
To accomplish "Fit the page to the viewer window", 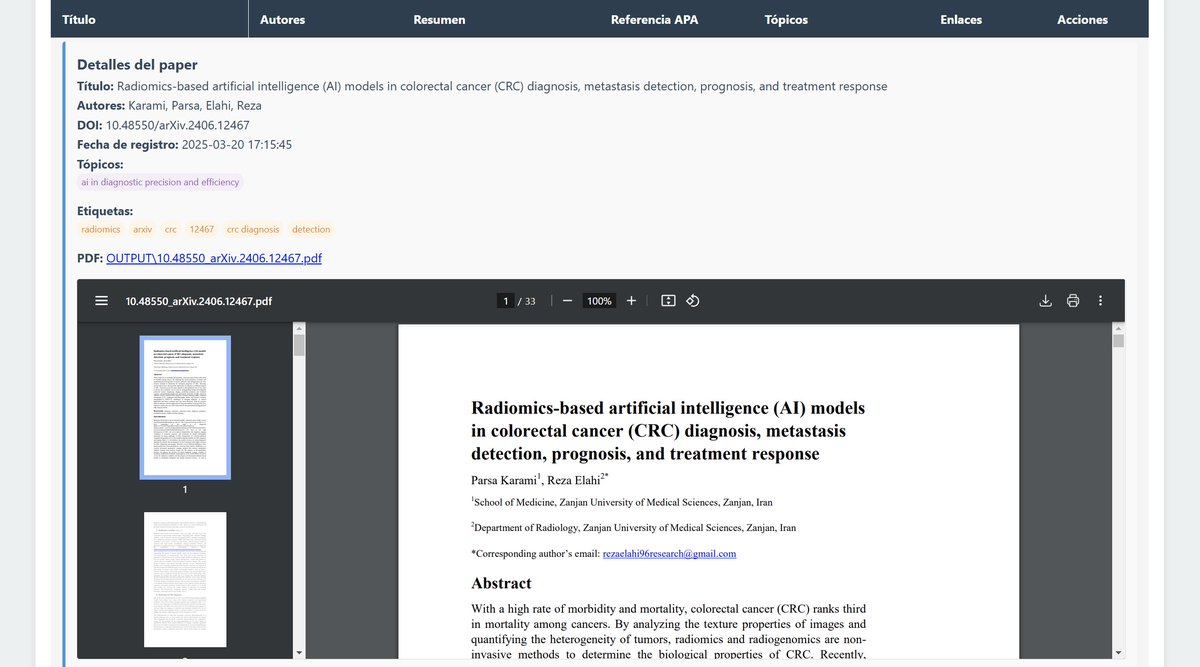I will [668, 300].
